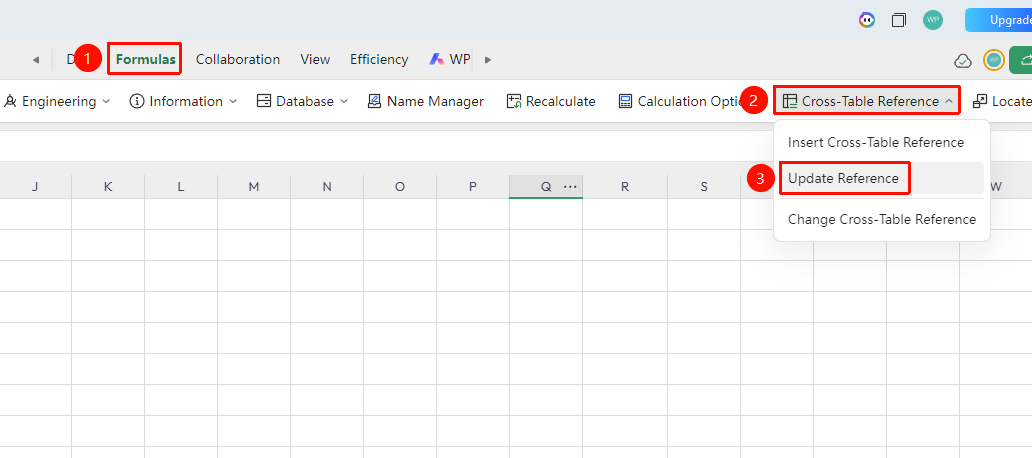Click the Cross-Table Reference table icon
The height and width of the screenshot is (458, 1032).
point(790,101)
